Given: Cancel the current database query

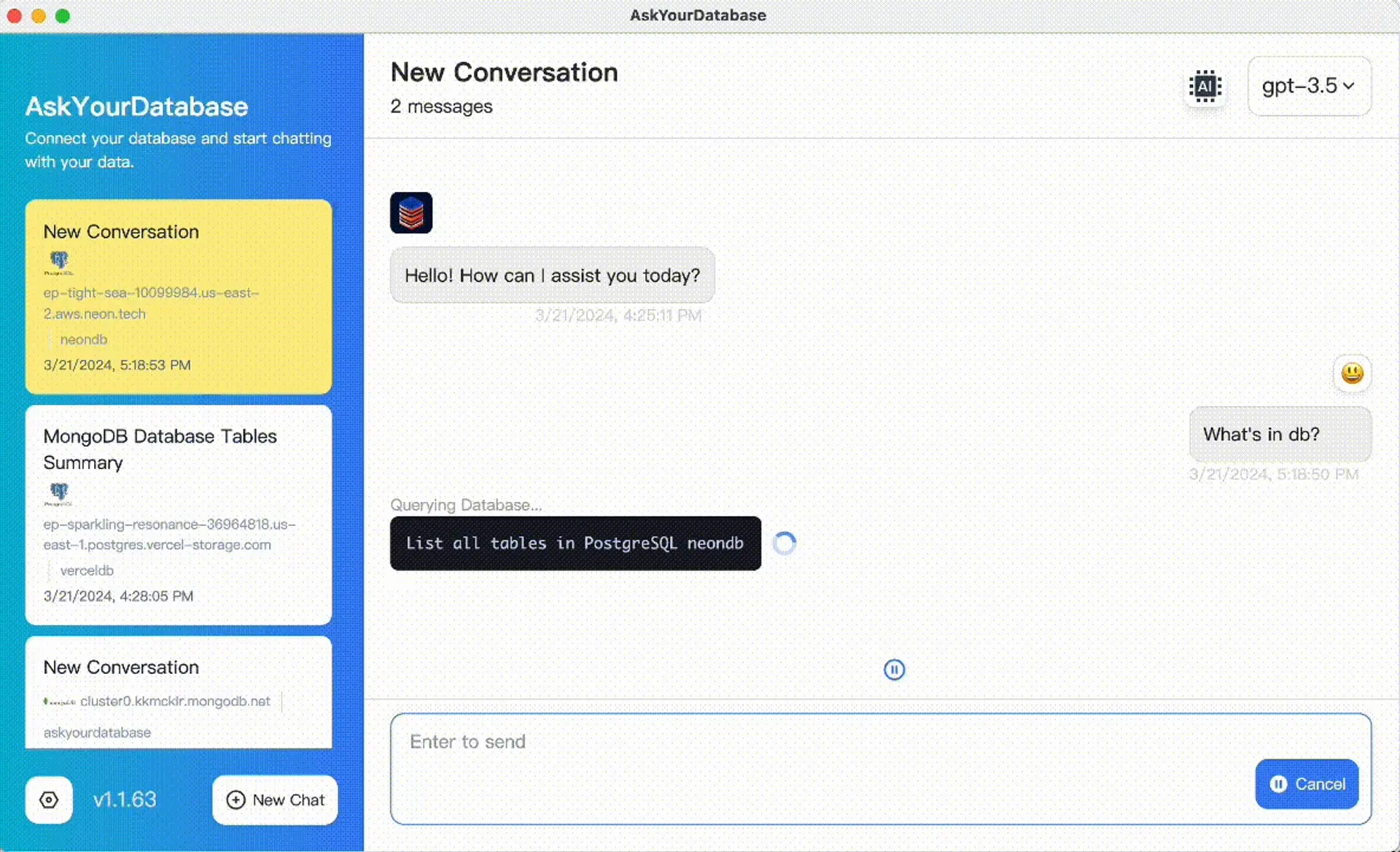Looking at the screenshot, I should [1306, 784].
